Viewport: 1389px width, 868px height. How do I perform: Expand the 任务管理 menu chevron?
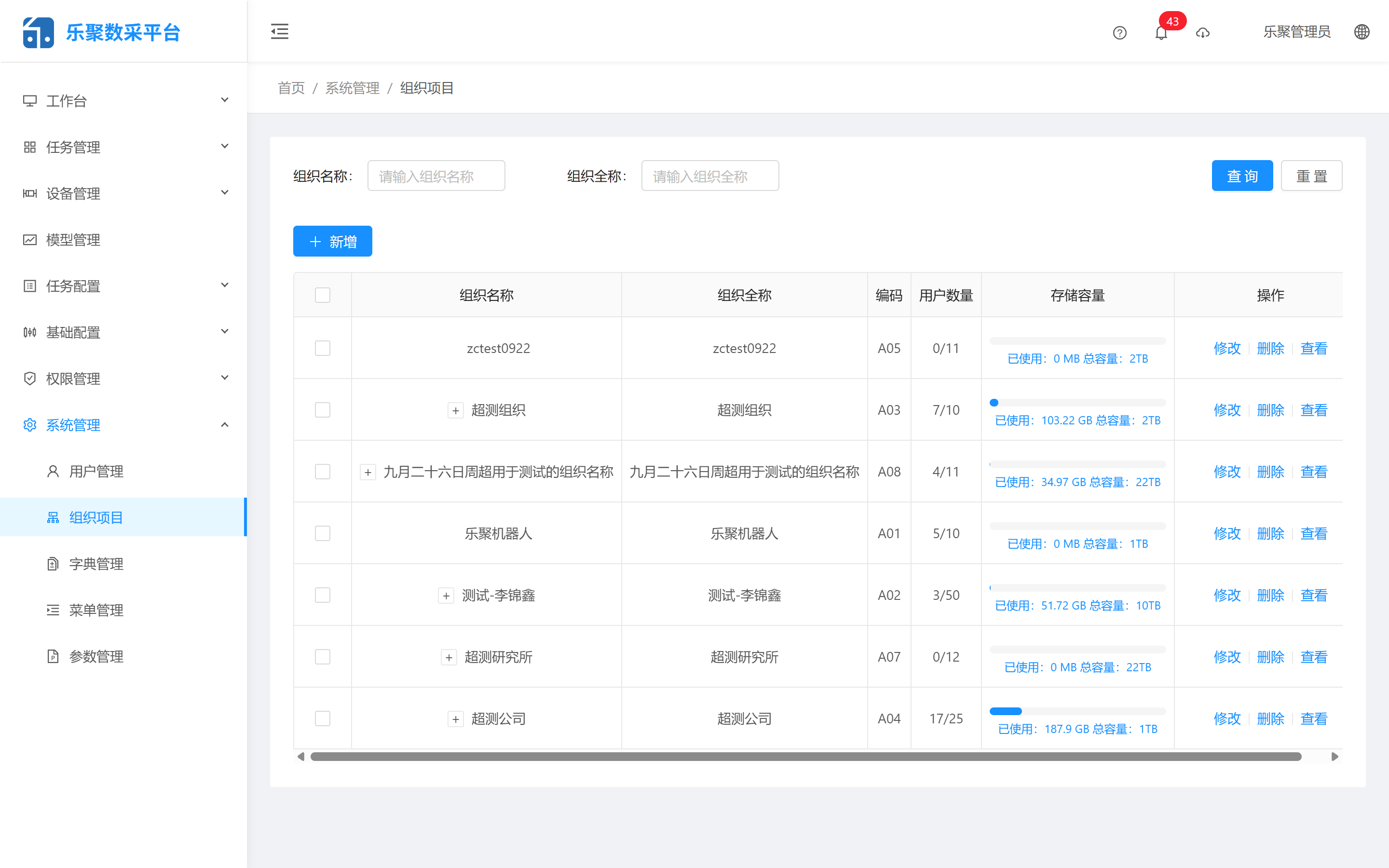point(224,147)
